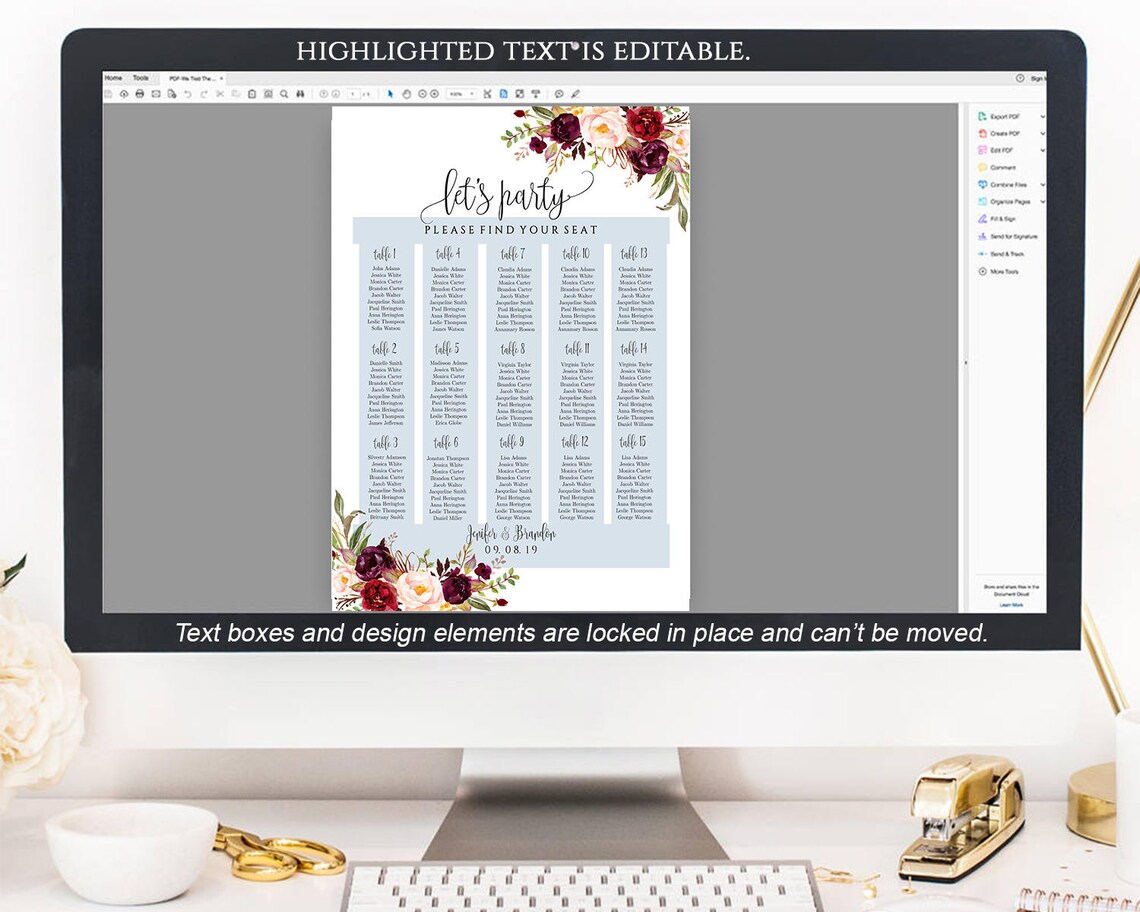Viewport: 1140px width, 912px height.
Task: Expand the Organize Pages chevron
Action: (x=1042, y=201)
